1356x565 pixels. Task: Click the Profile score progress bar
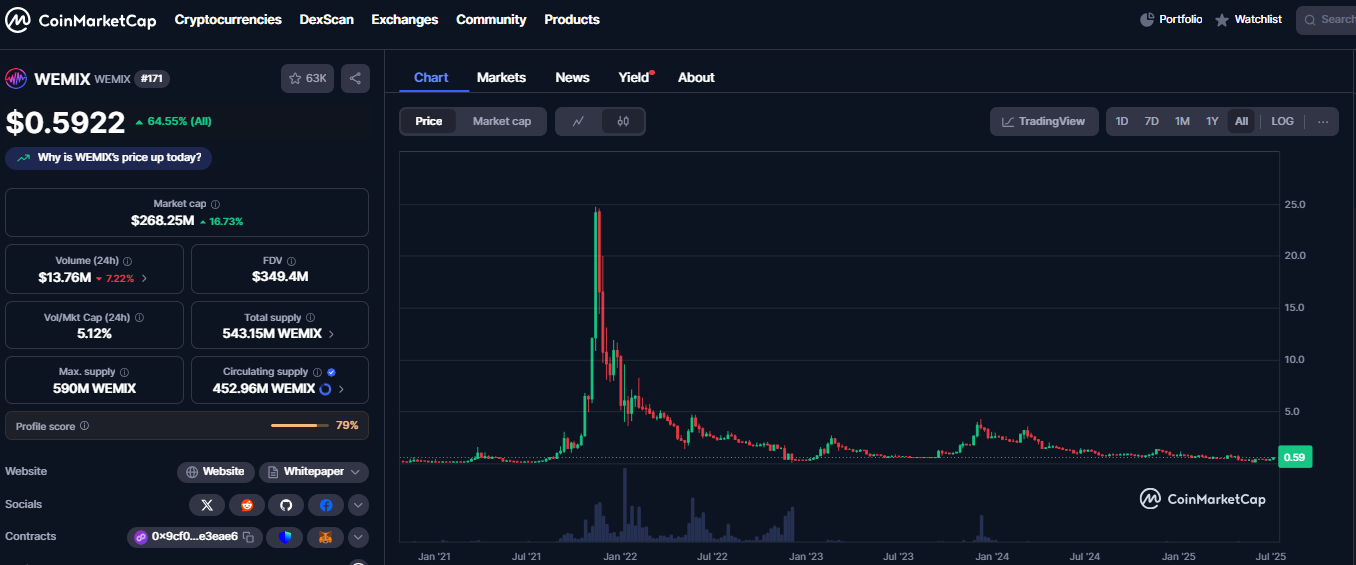300,426
